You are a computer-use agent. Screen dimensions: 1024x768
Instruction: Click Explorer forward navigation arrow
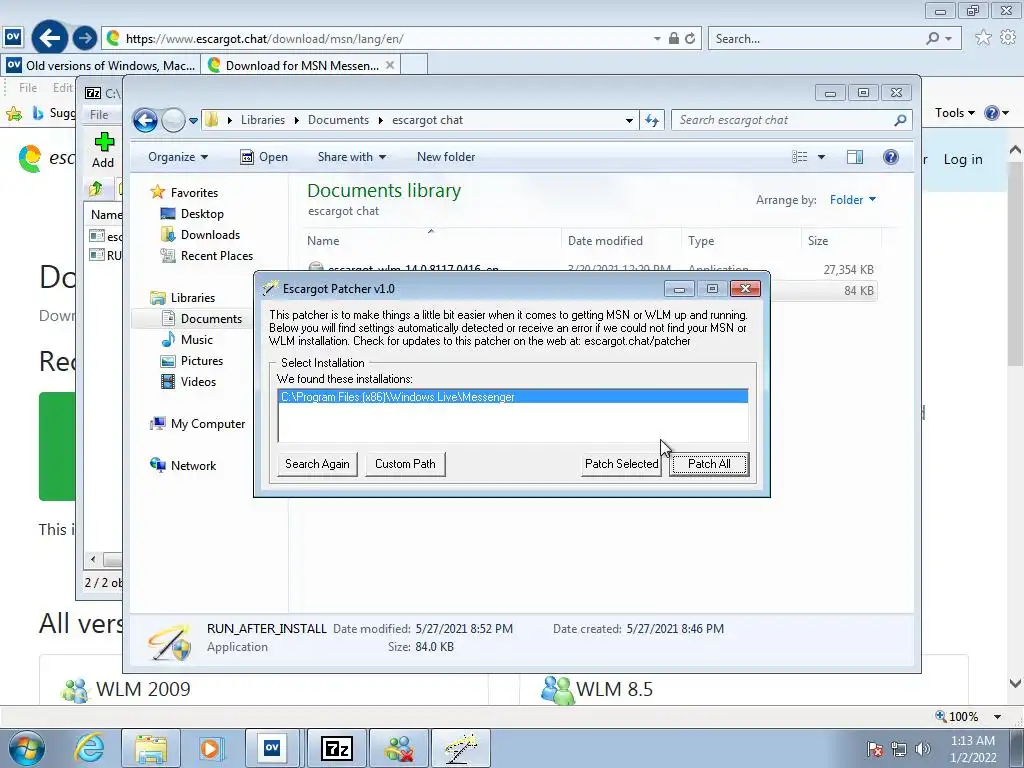173,120
